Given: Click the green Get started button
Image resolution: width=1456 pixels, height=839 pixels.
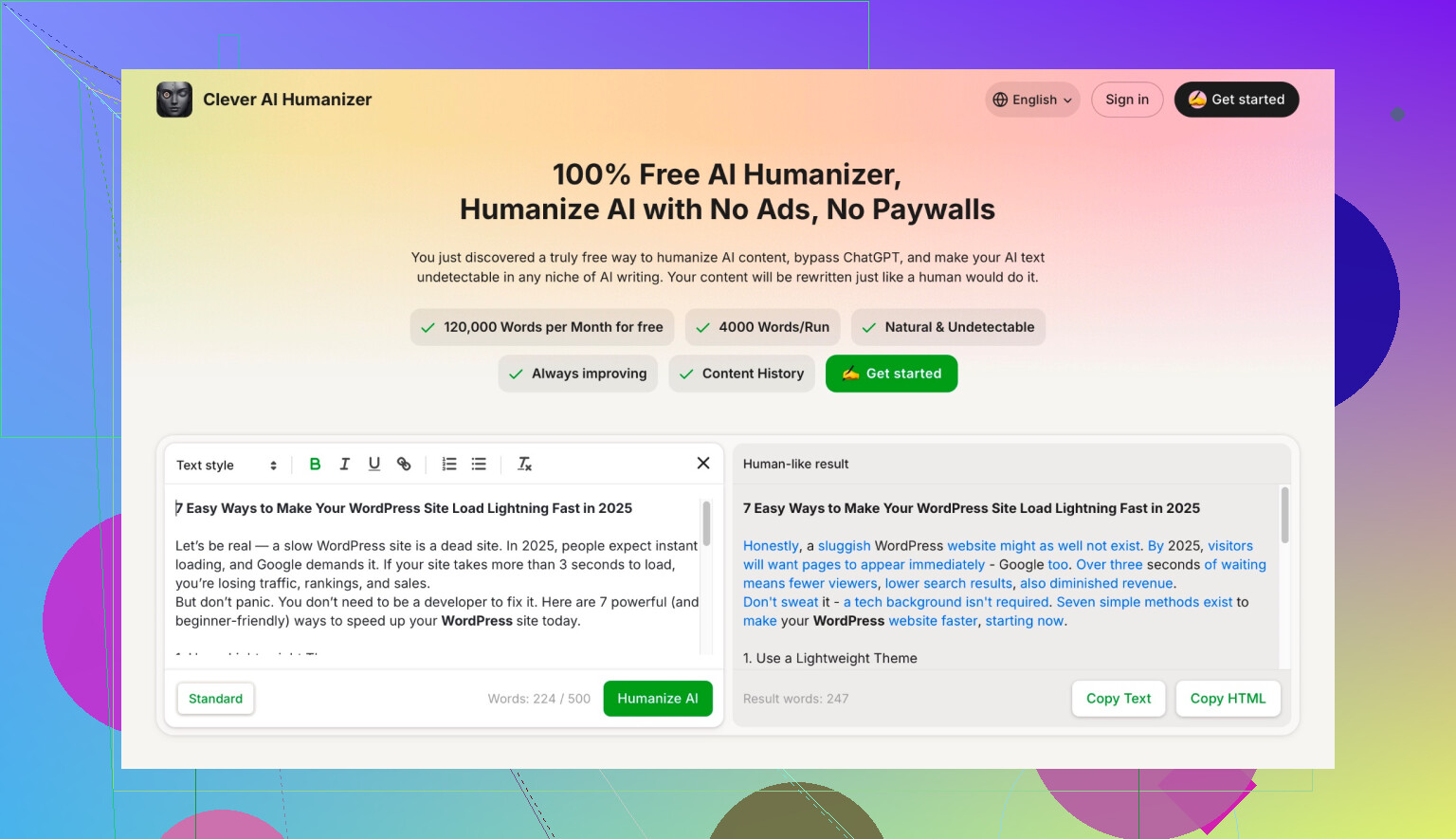Looking at the screenshot, I should 891,374.
